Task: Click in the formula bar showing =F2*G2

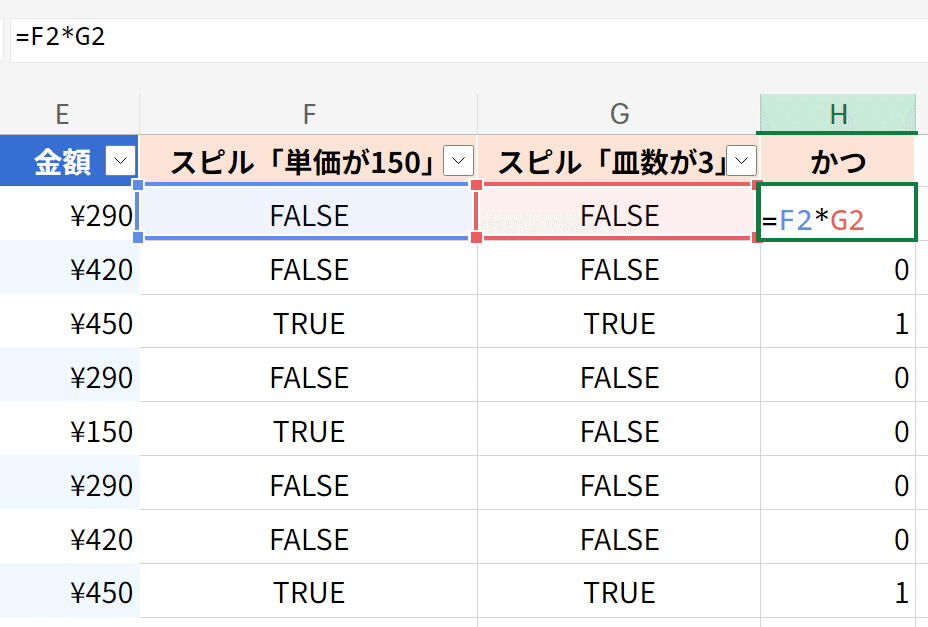Action: pyautogui.click(x=469, y=40)
